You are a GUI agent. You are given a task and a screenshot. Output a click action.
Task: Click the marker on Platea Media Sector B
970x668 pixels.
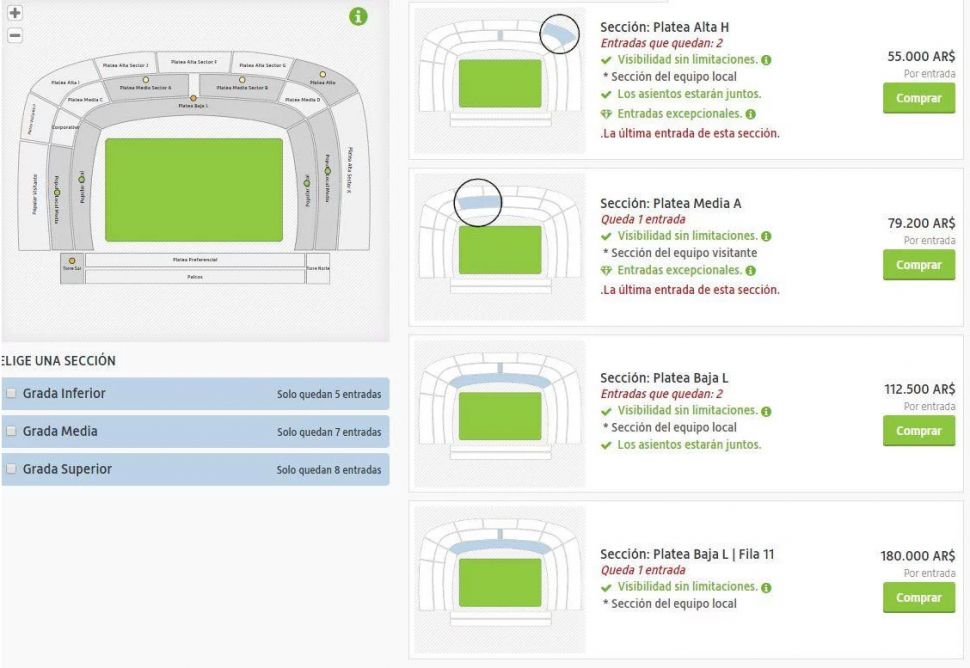[241, 79]
